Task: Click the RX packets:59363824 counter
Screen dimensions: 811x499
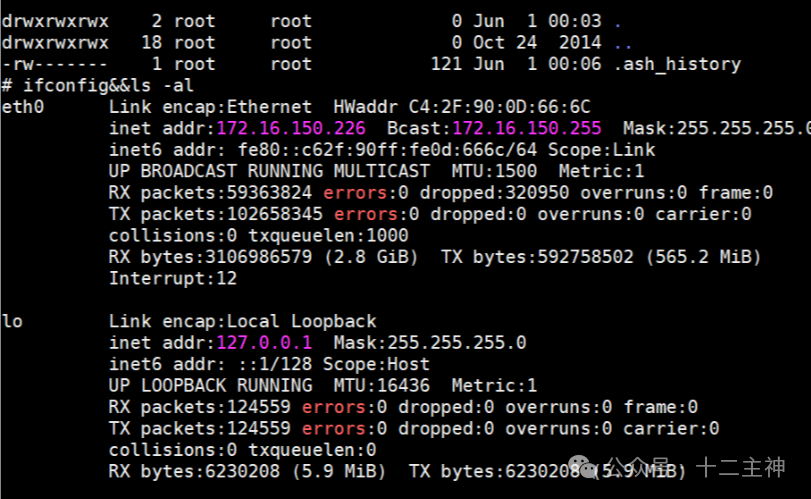Action: tap(210, 192)
